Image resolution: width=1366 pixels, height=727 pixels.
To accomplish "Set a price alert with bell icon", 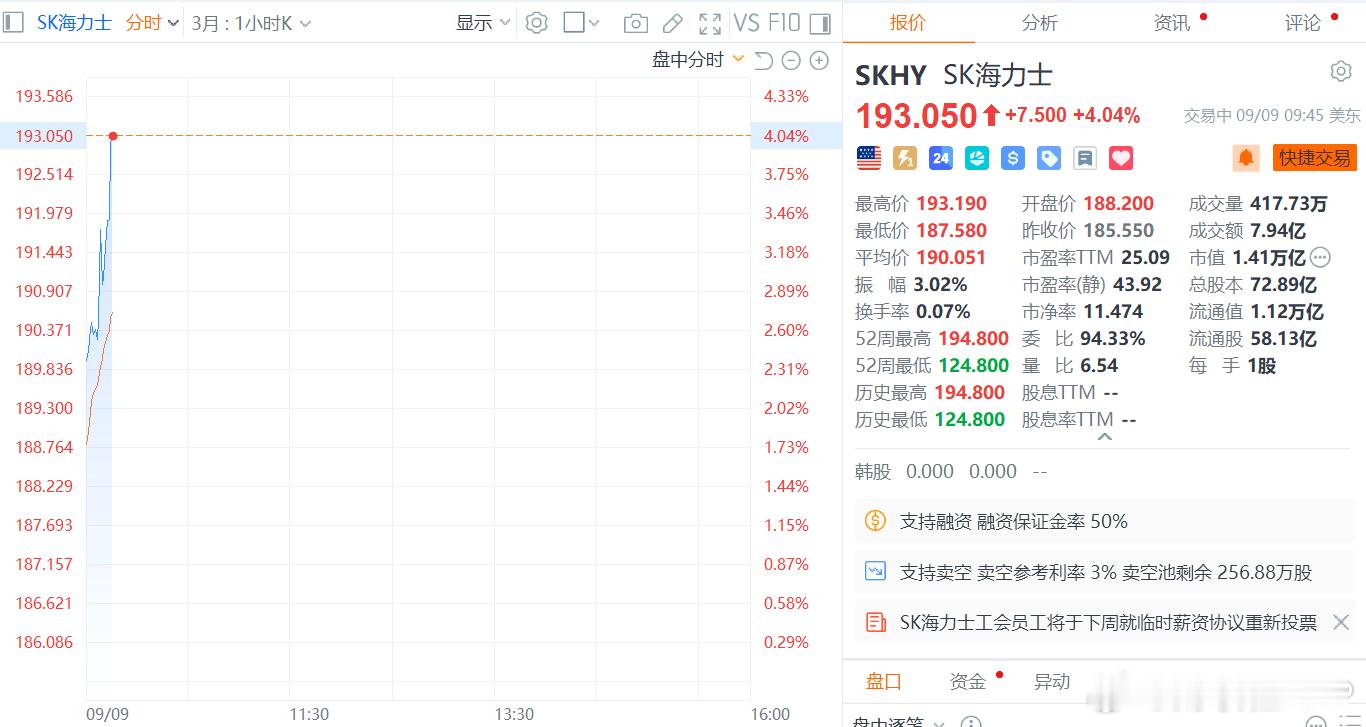I will pos(1246,157).
